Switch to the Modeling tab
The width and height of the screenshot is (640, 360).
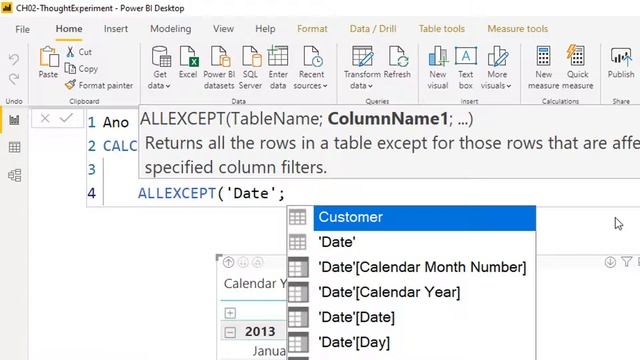tap(171, 29)
